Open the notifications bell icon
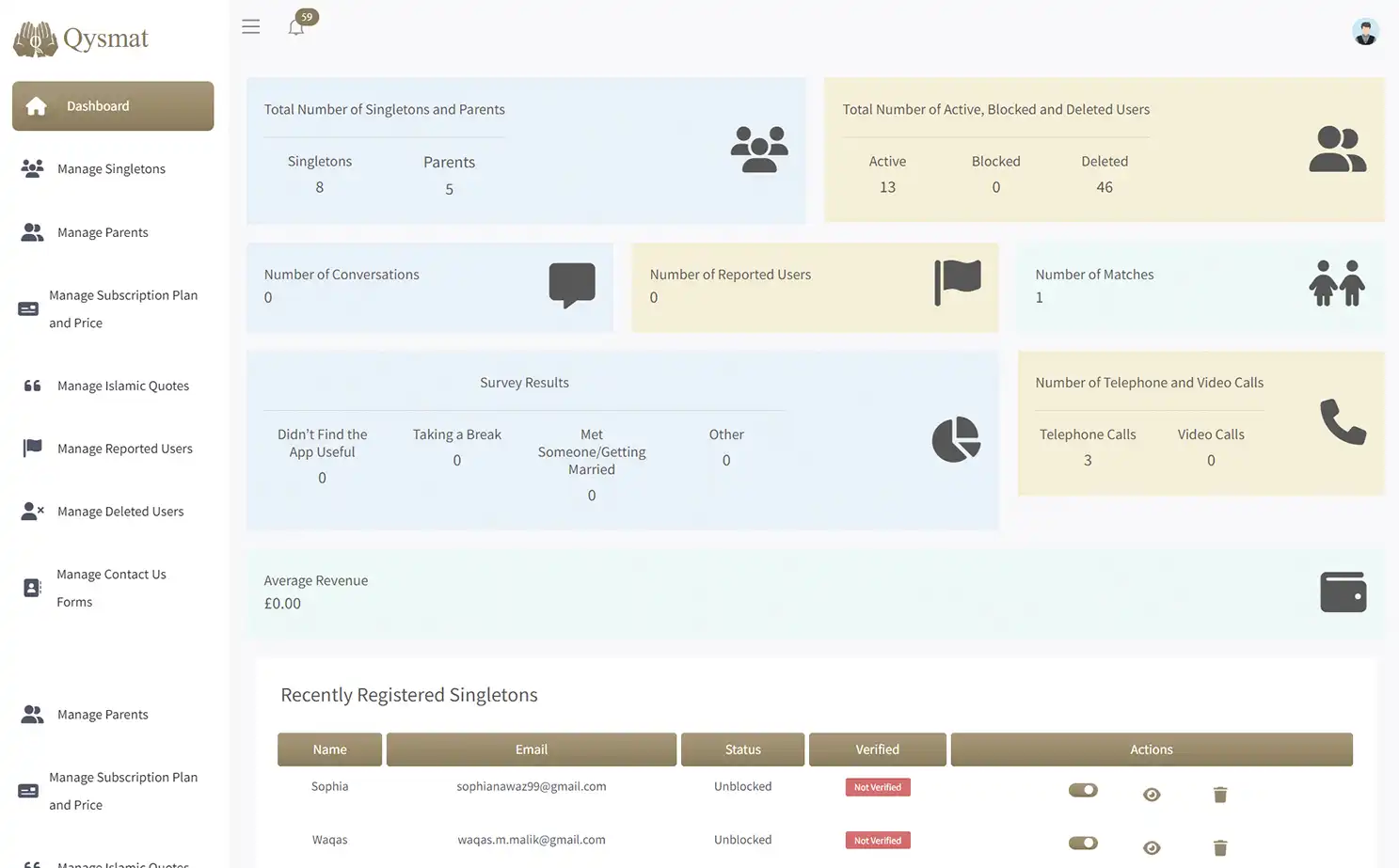This screenshot has height=868, width=1399. (x=296, y=27)
